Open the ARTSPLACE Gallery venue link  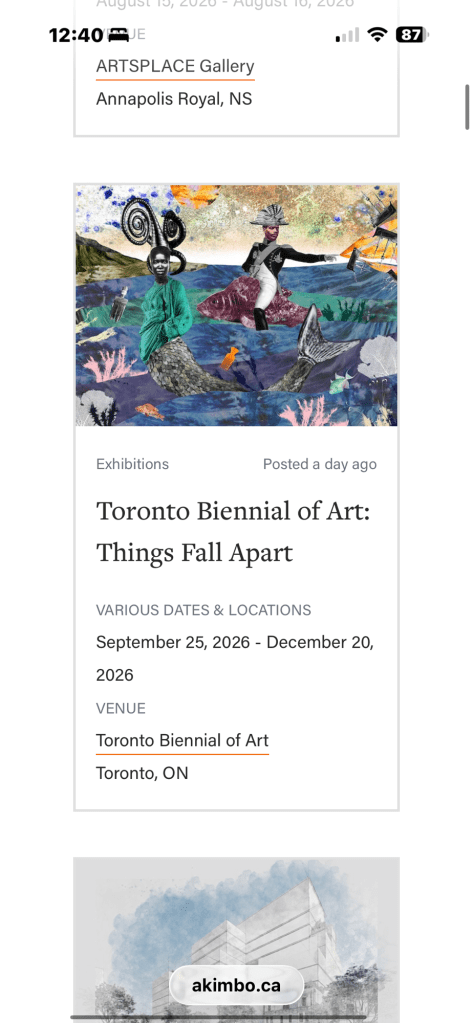[175, 67]
